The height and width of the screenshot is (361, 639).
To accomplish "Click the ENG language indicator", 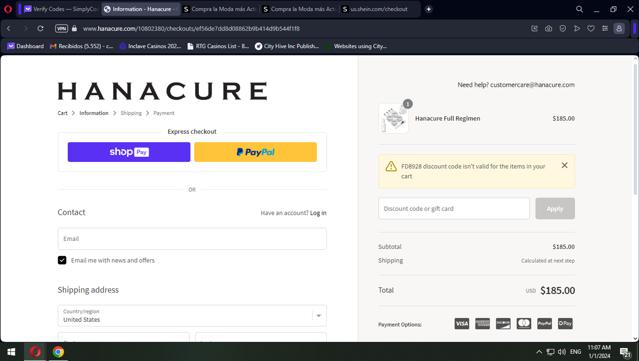I will (575, 352).
